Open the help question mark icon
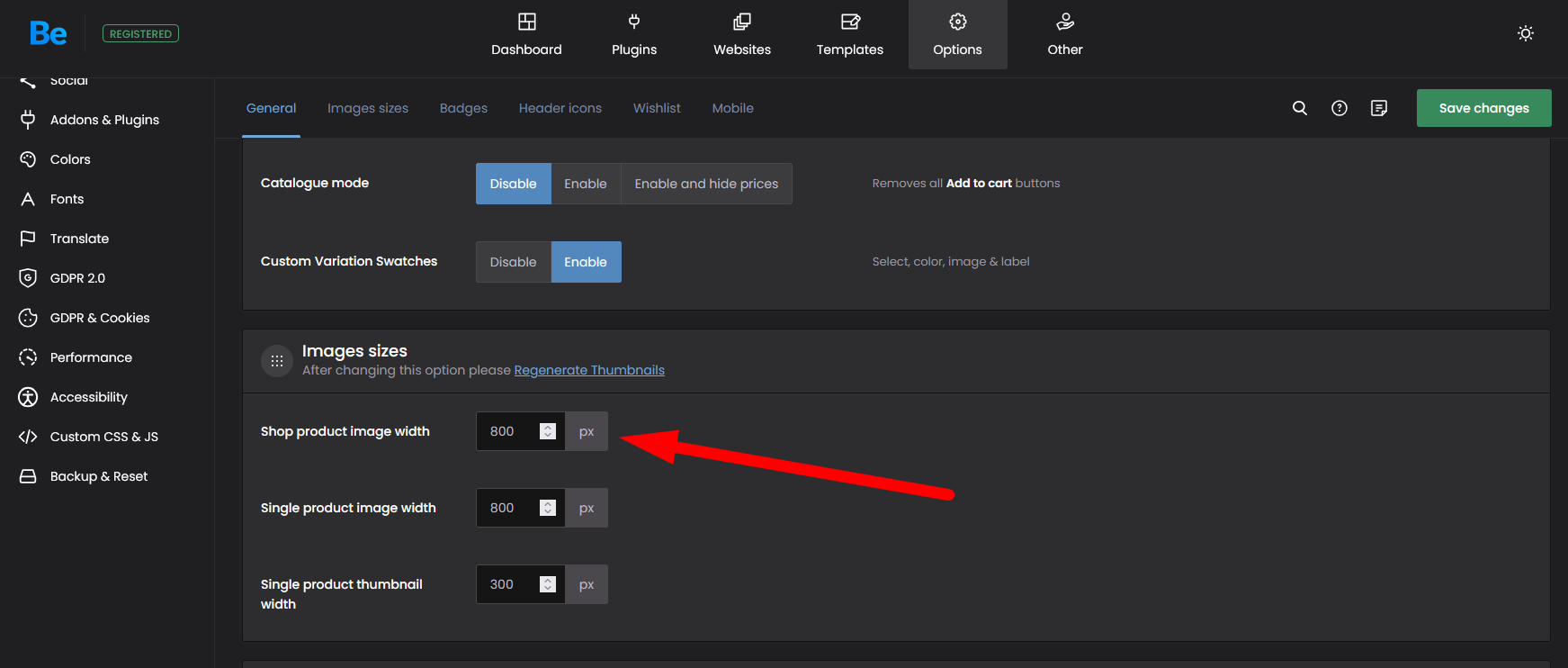 pos(1339,108)
